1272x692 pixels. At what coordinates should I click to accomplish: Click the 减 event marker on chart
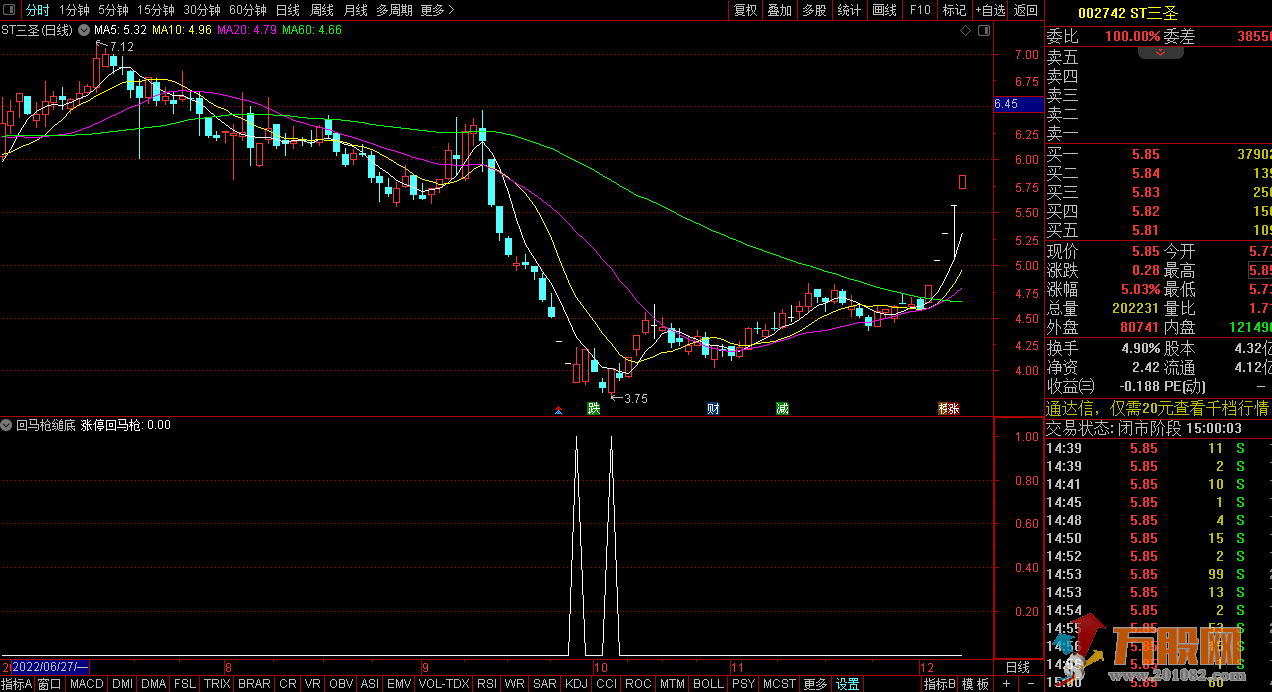pos(782,408)
